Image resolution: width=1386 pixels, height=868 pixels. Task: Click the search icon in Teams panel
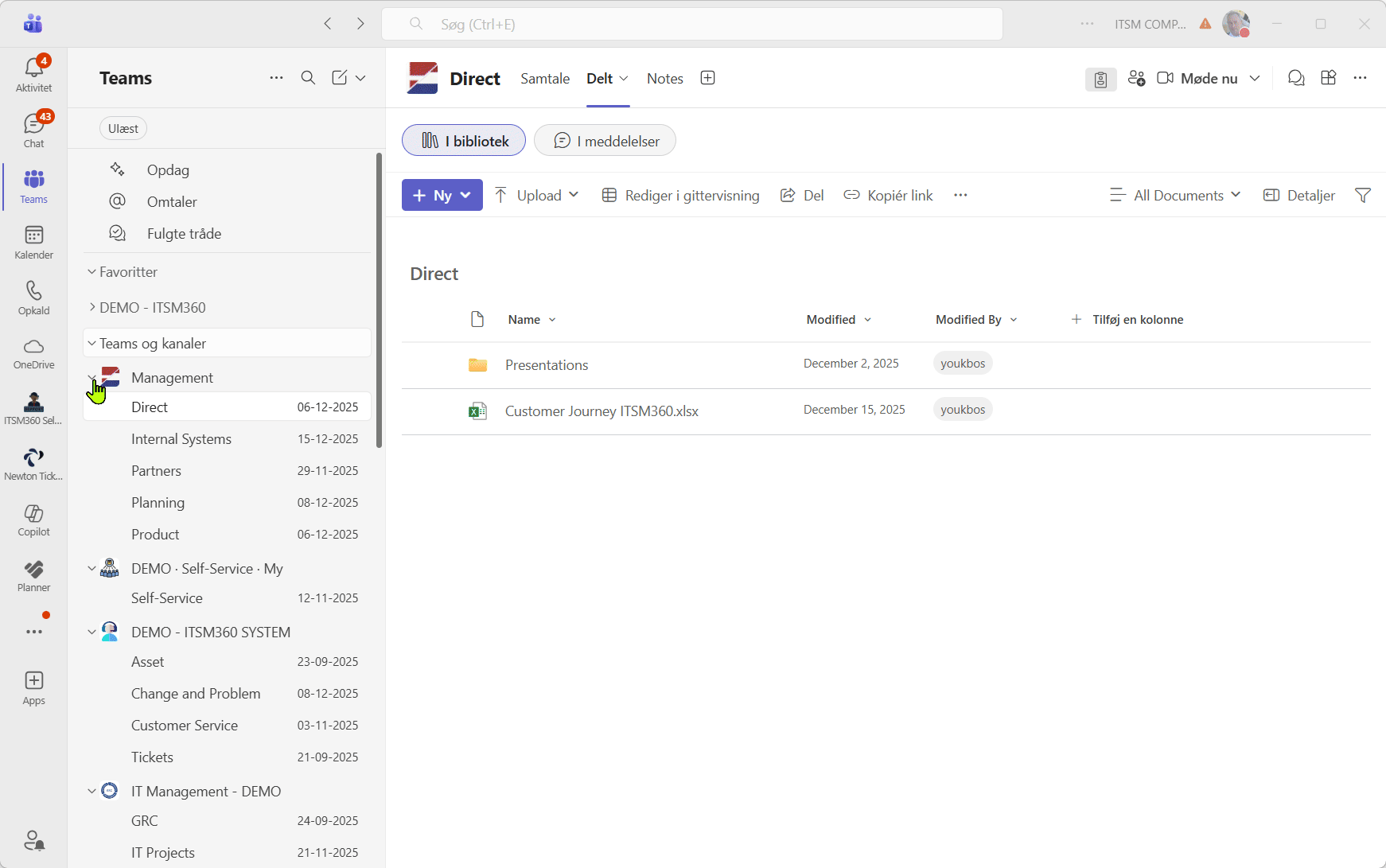[x=308, y=77]
